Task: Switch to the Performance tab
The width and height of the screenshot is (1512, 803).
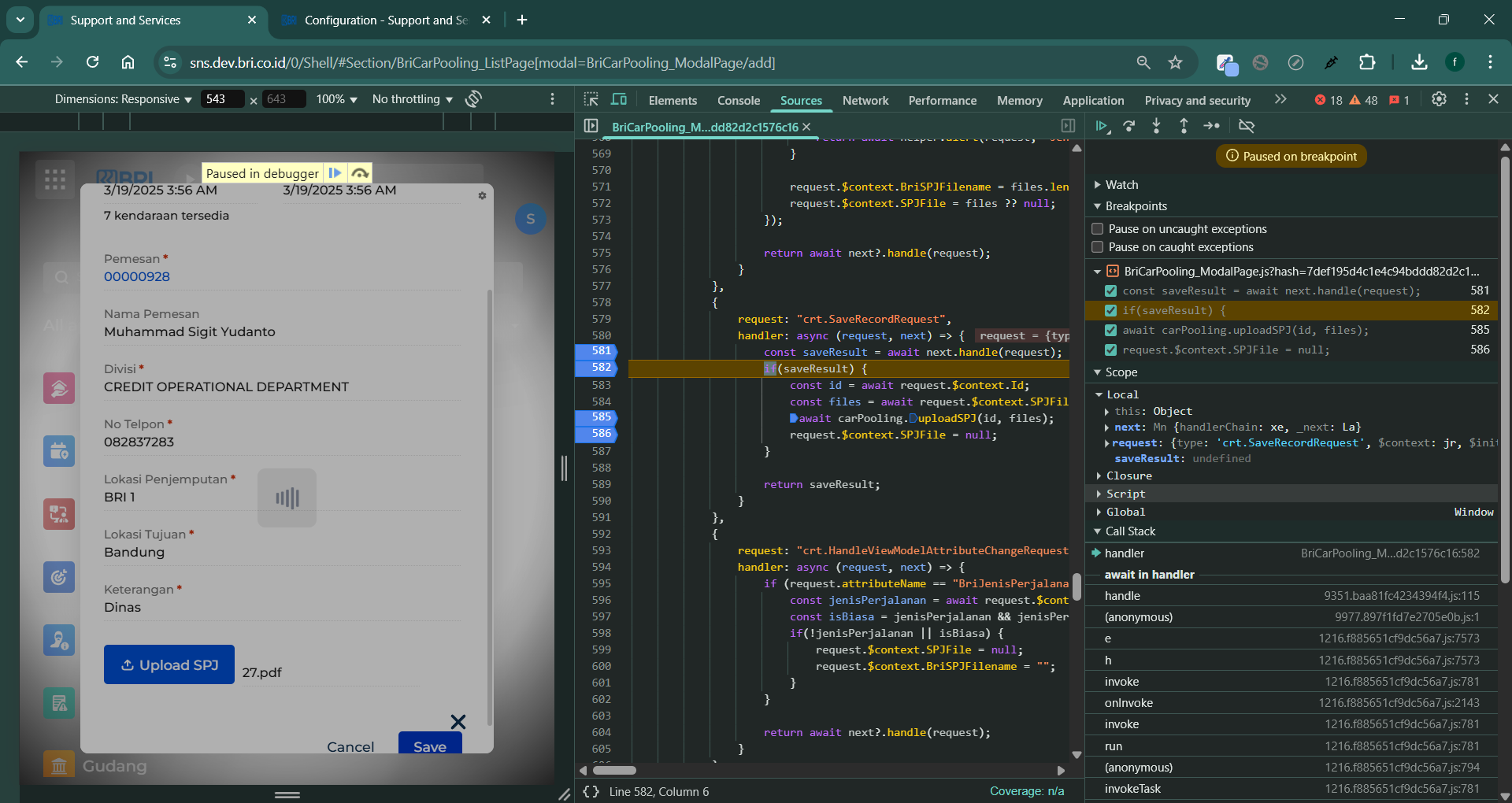Action: 942,100
